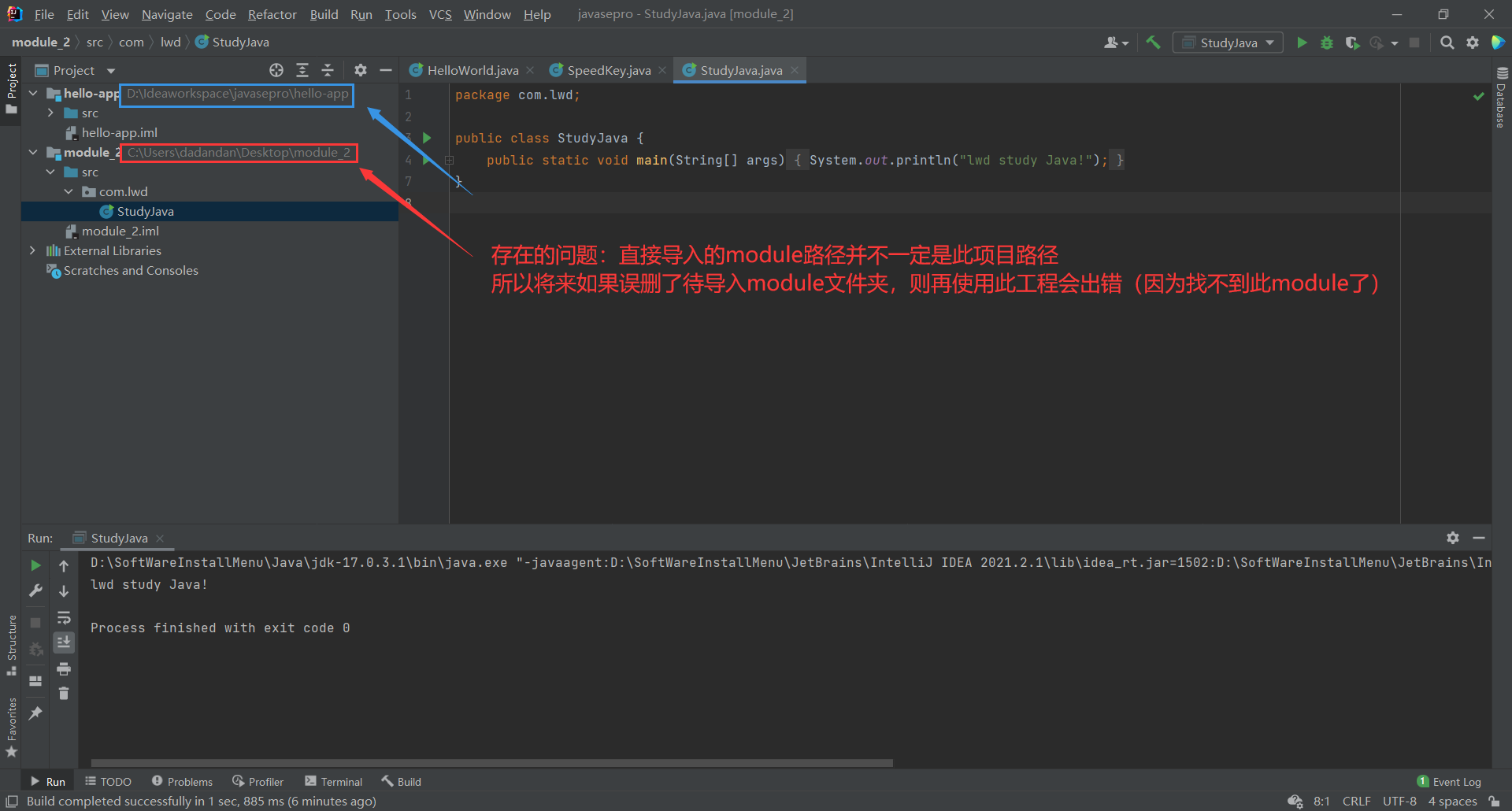Image resolution: width=1512 pixels, height=811 pixels.
Task: Start debugging with the bug icon
Action: tap(1327, 43)
